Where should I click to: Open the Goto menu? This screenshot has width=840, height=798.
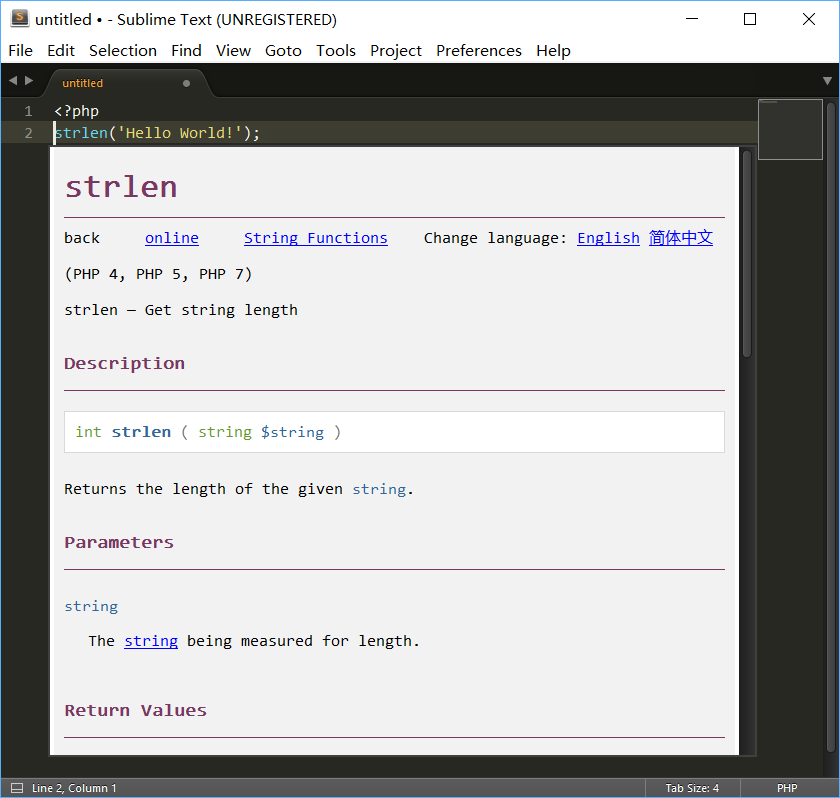click(283, 51)
